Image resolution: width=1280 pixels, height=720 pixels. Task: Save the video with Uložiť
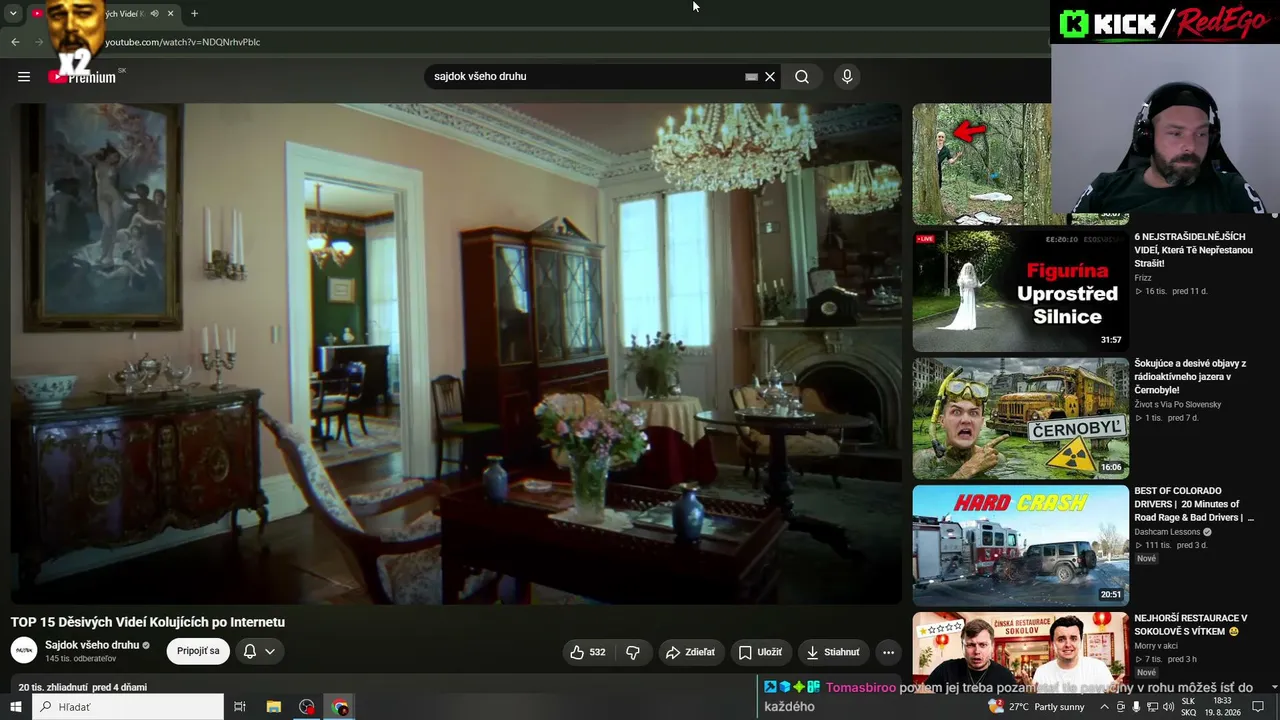(x=761, y=652)
